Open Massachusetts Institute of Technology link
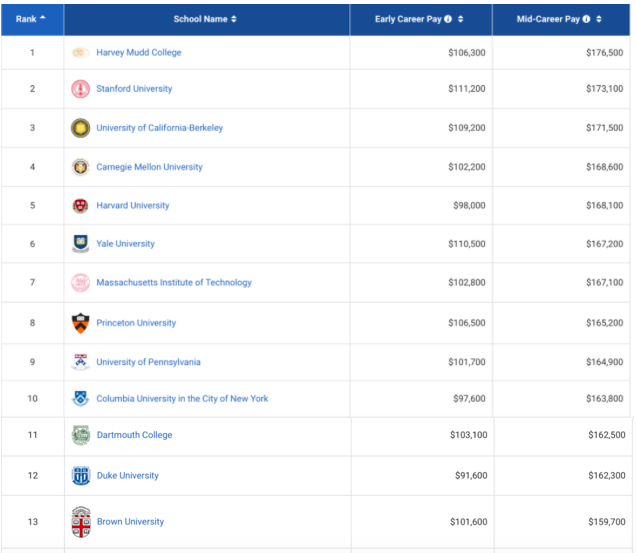The width and height of the screenshot is (636, 553). 174,282
